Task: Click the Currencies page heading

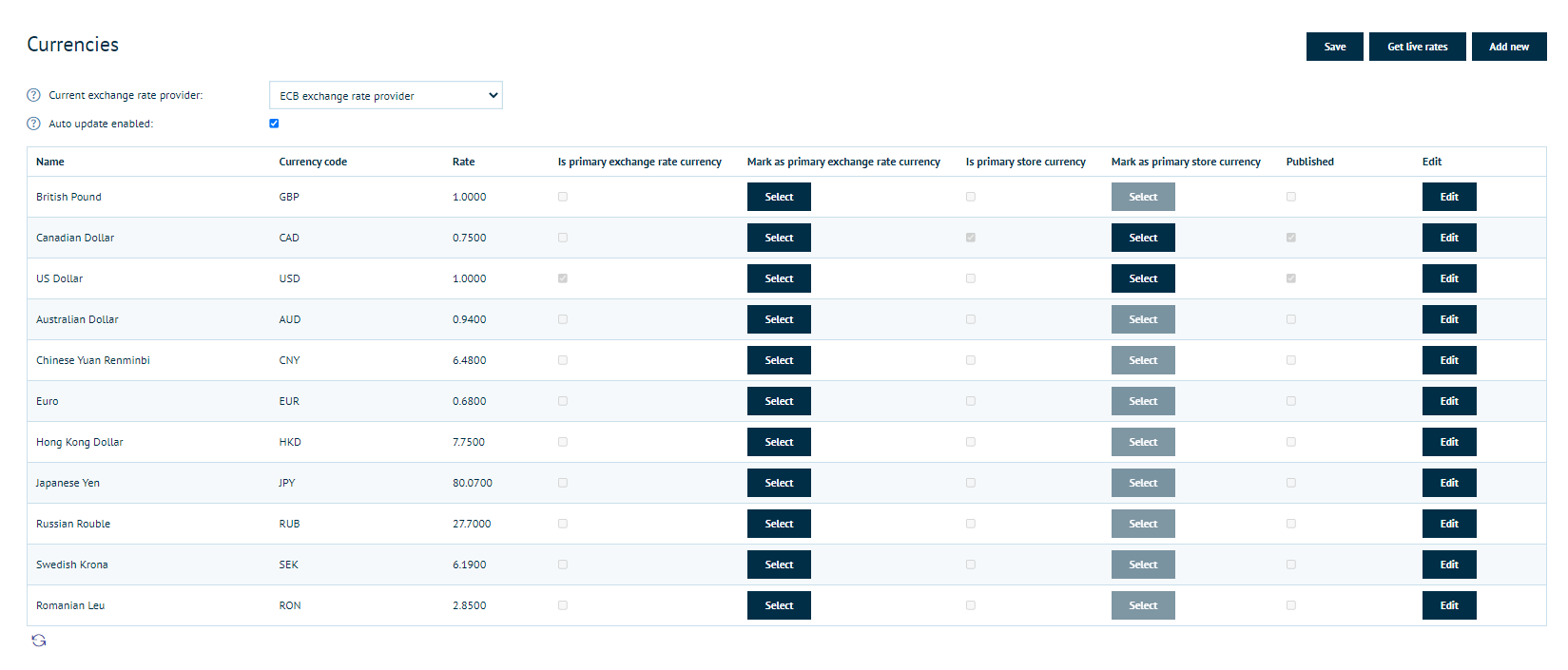Action: (x=73, y=45)
